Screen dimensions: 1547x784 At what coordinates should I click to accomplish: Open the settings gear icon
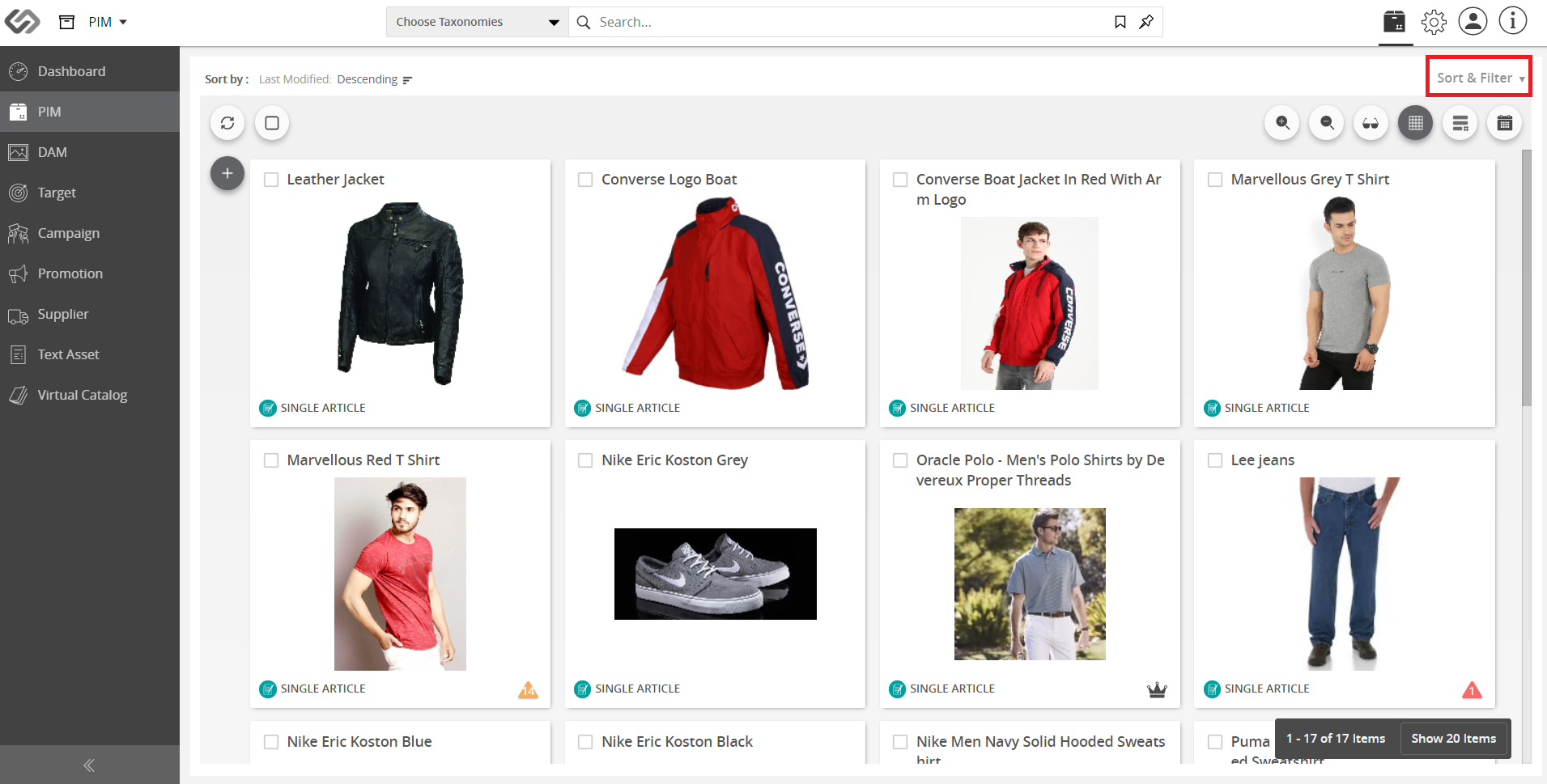pos(1434,22)
